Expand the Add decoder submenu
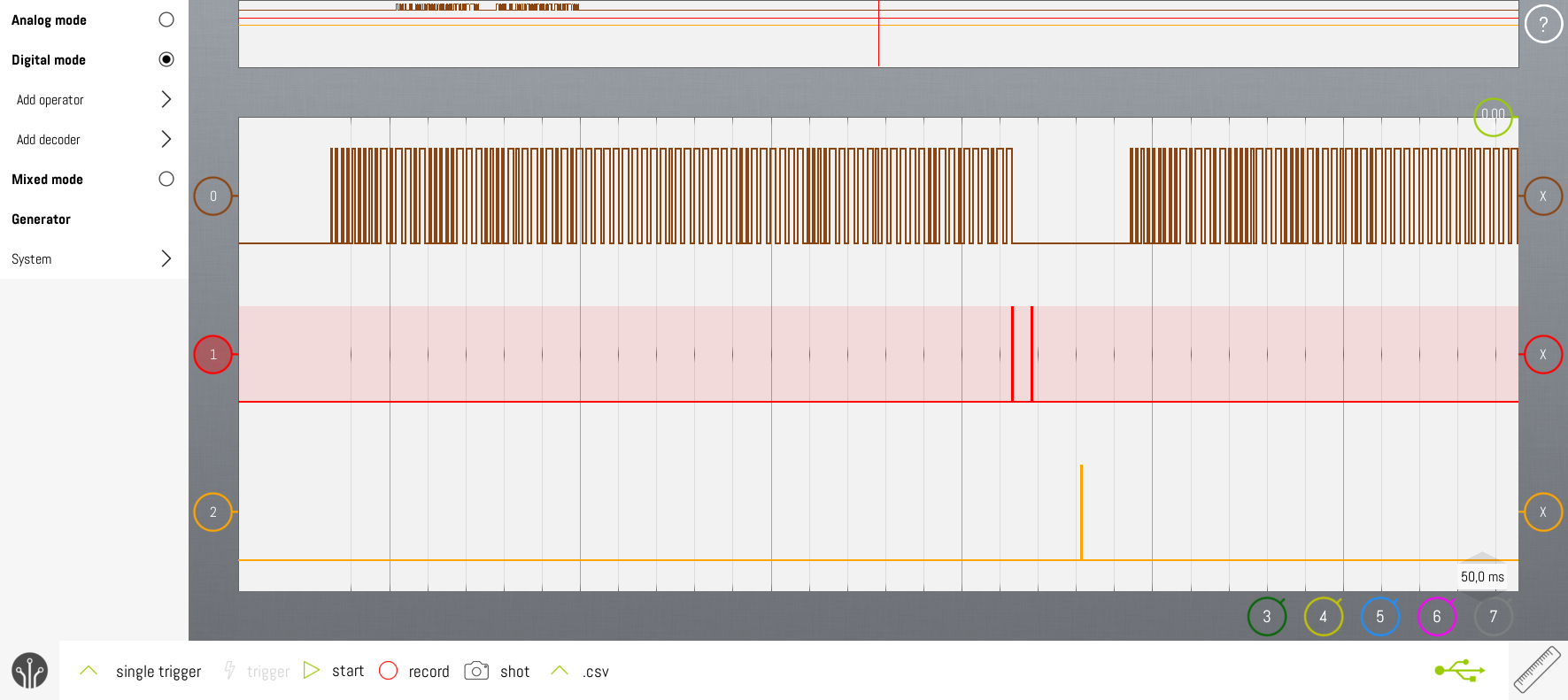Screen dimensions: 1568x700 coord(166,139)
